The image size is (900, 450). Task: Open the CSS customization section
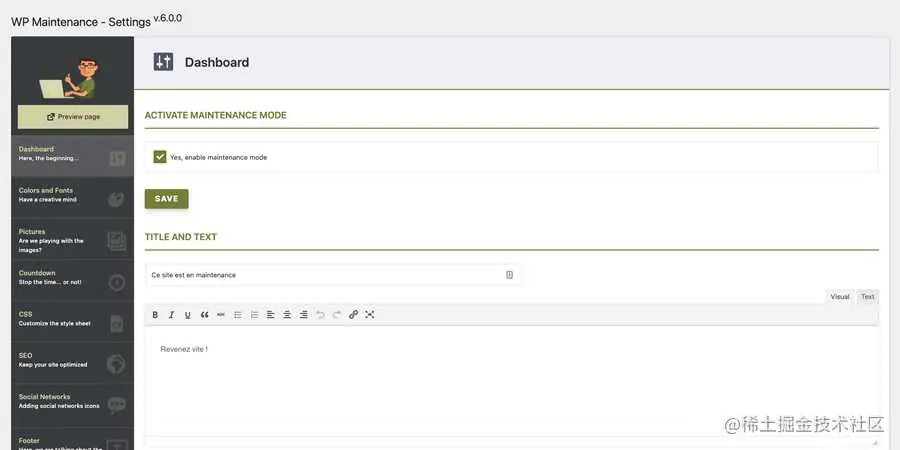click(x=72, y=321)
